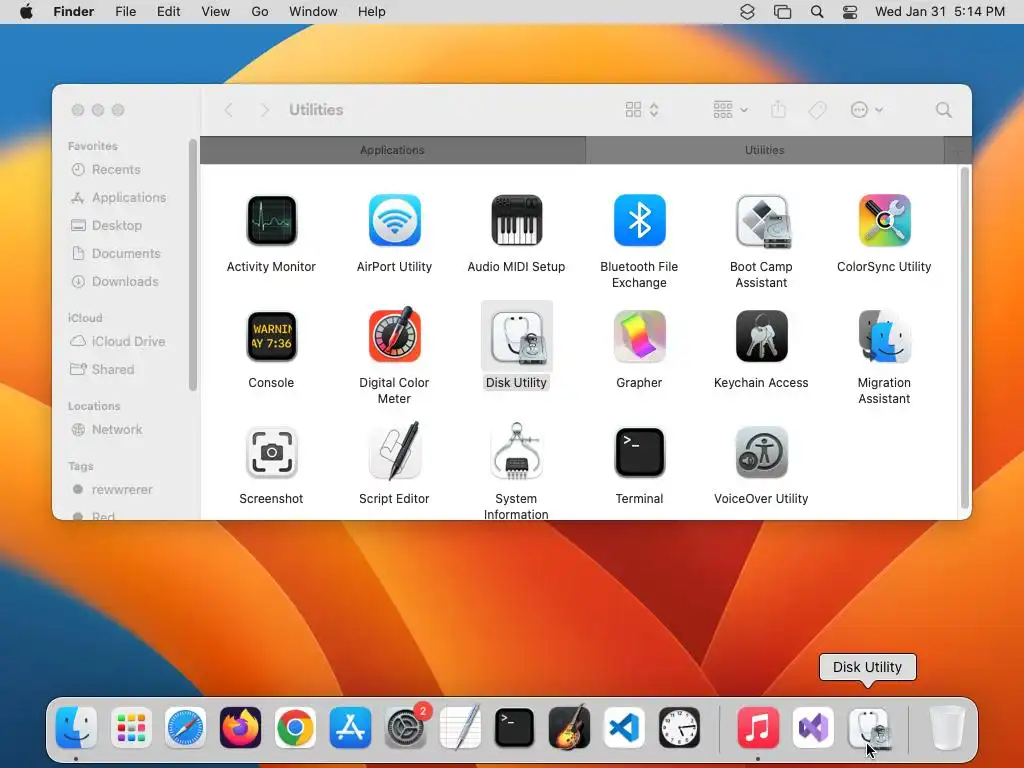Launch Visual Studio from the Dock
The height and width of the screenshot is (768, 1024).
click(x=812, y=728)
